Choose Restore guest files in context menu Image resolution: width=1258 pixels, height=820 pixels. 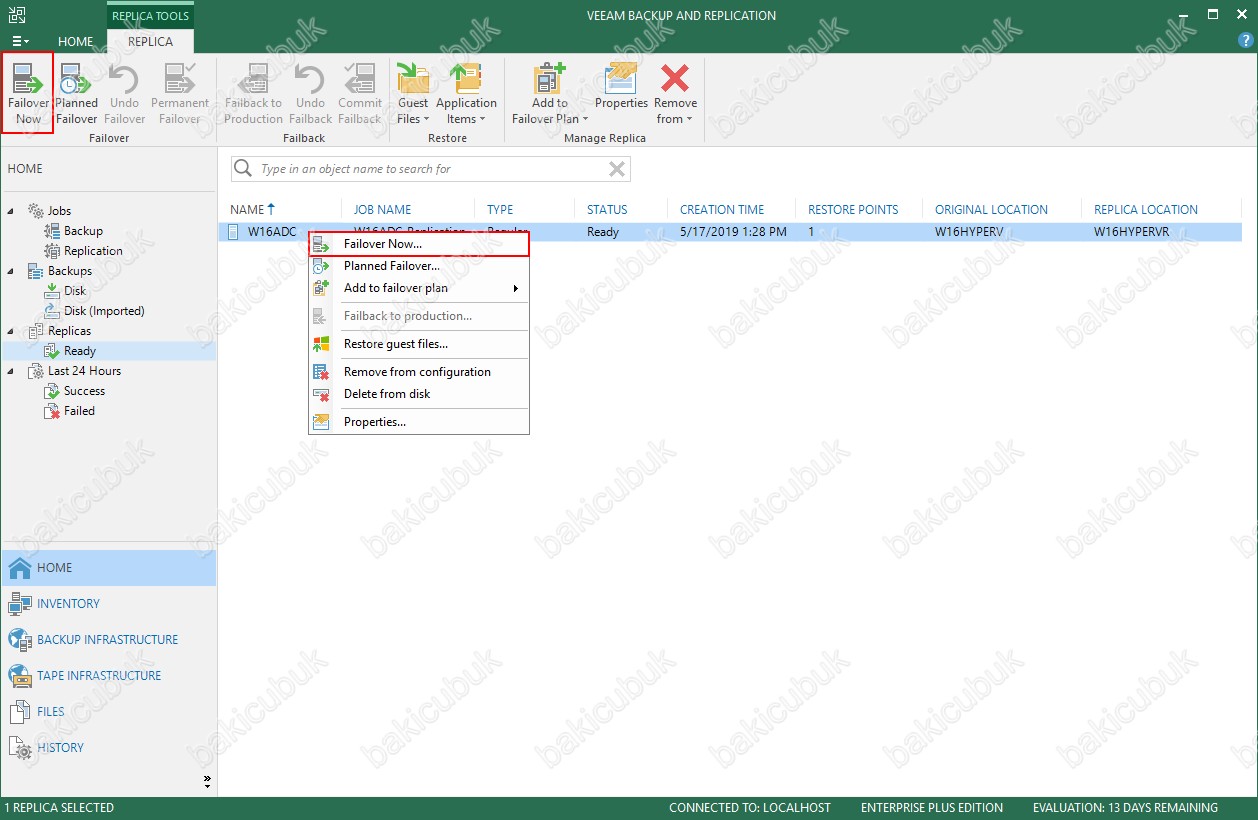[x=419, y=344]
